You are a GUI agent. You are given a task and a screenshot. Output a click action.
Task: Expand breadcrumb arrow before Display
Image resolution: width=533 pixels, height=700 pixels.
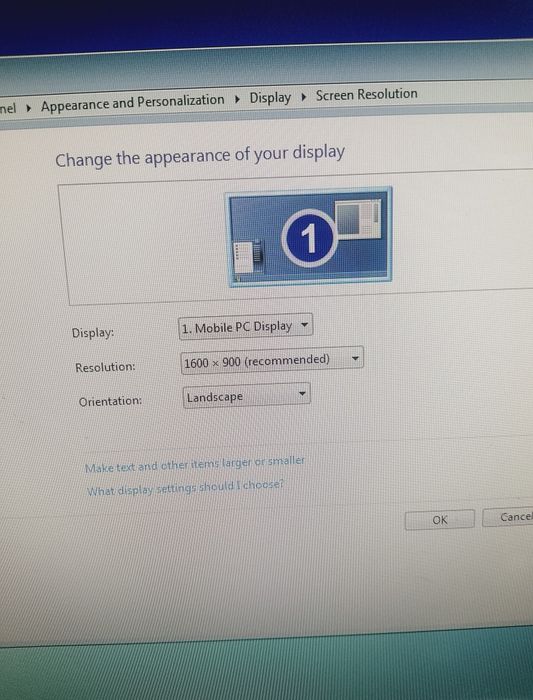coord(237,99)
